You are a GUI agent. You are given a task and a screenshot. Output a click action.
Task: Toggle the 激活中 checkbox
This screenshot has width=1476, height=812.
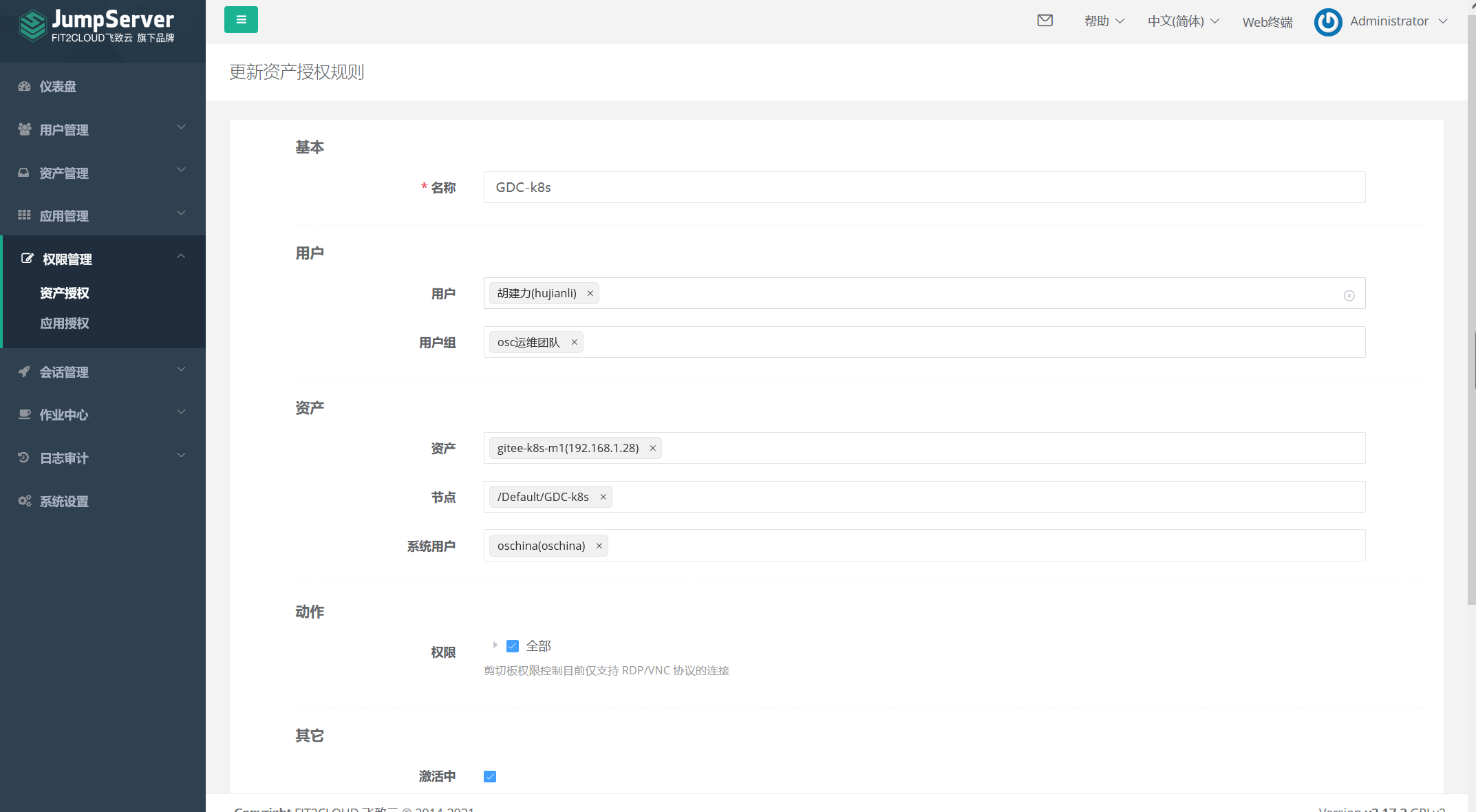tap(490, 776)
